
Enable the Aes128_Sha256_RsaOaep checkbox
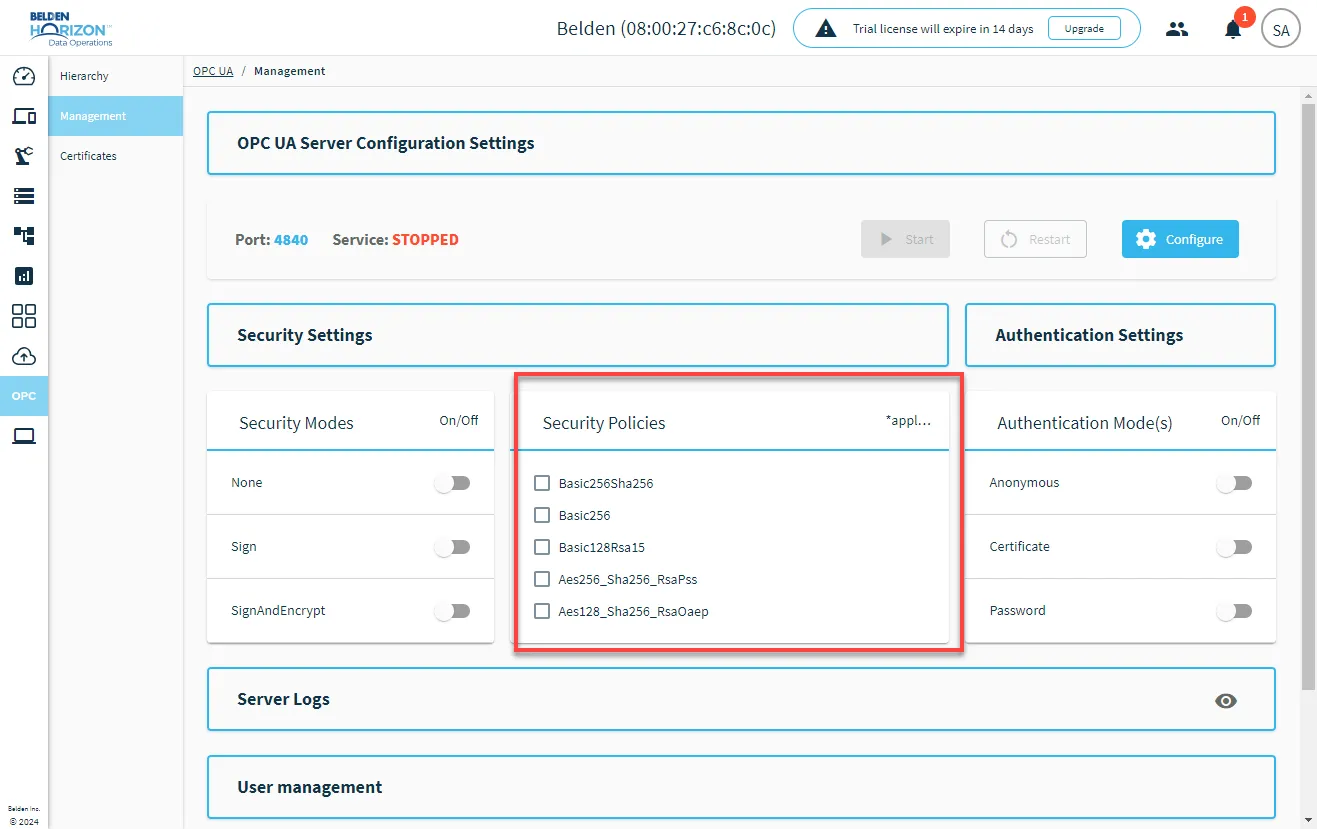542,611
